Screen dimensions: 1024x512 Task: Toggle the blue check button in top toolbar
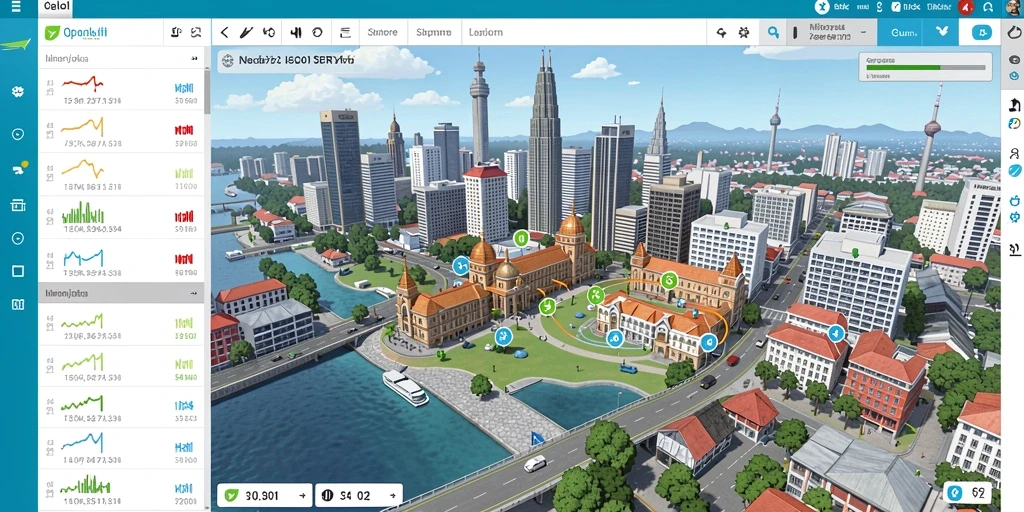[x=942, y=32]
